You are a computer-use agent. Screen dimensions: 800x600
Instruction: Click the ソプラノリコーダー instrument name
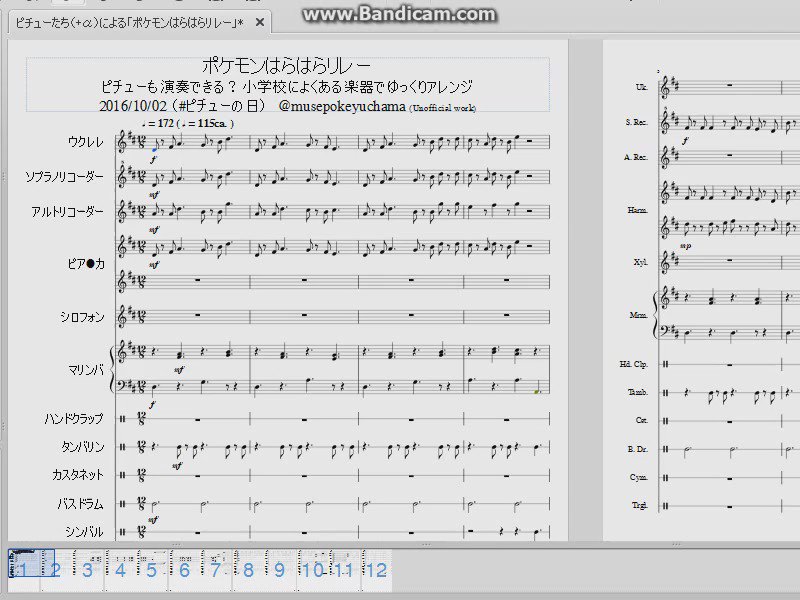click(64, 177)
